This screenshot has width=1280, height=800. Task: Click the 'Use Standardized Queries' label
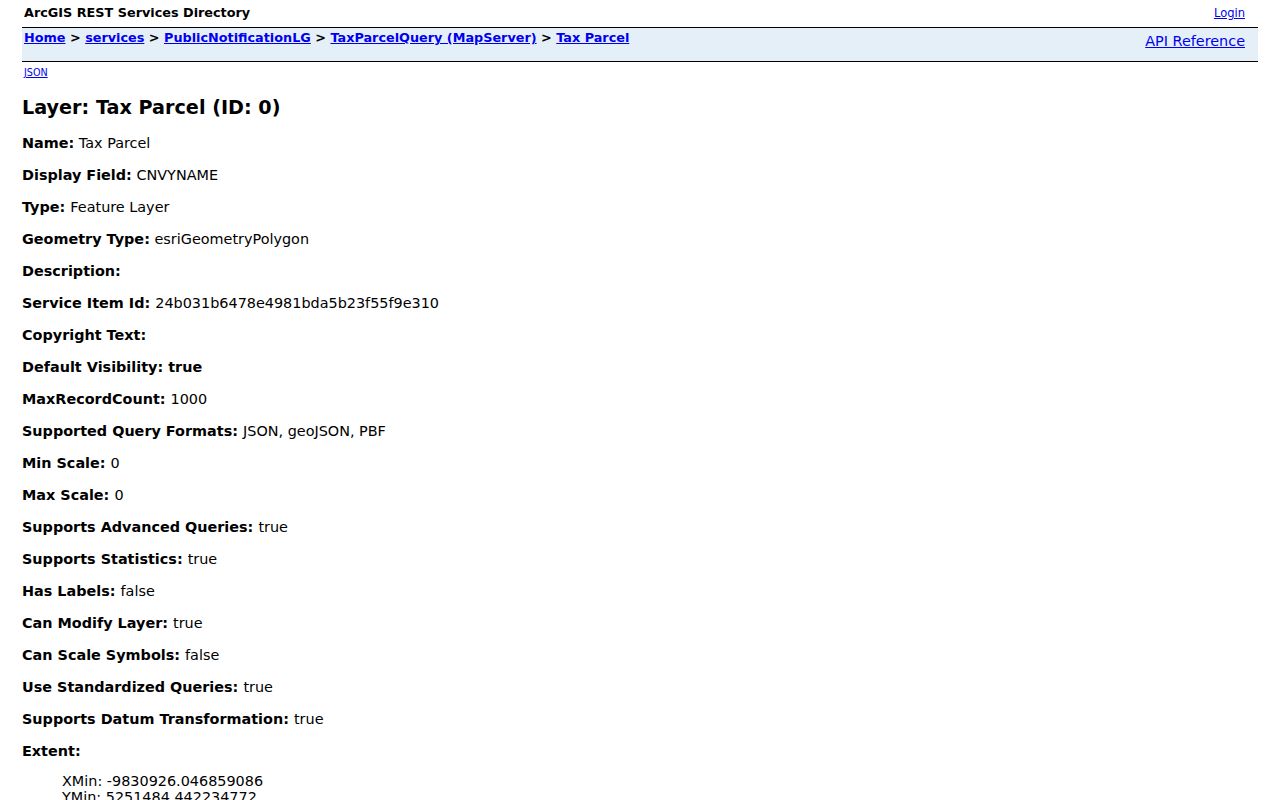[x=130, y=687]
